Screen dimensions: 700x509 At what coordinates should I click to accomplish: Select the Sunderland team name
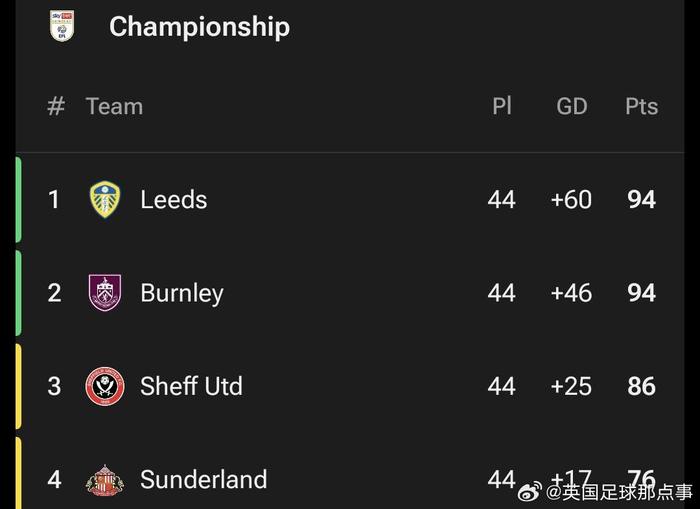(204, 480)
